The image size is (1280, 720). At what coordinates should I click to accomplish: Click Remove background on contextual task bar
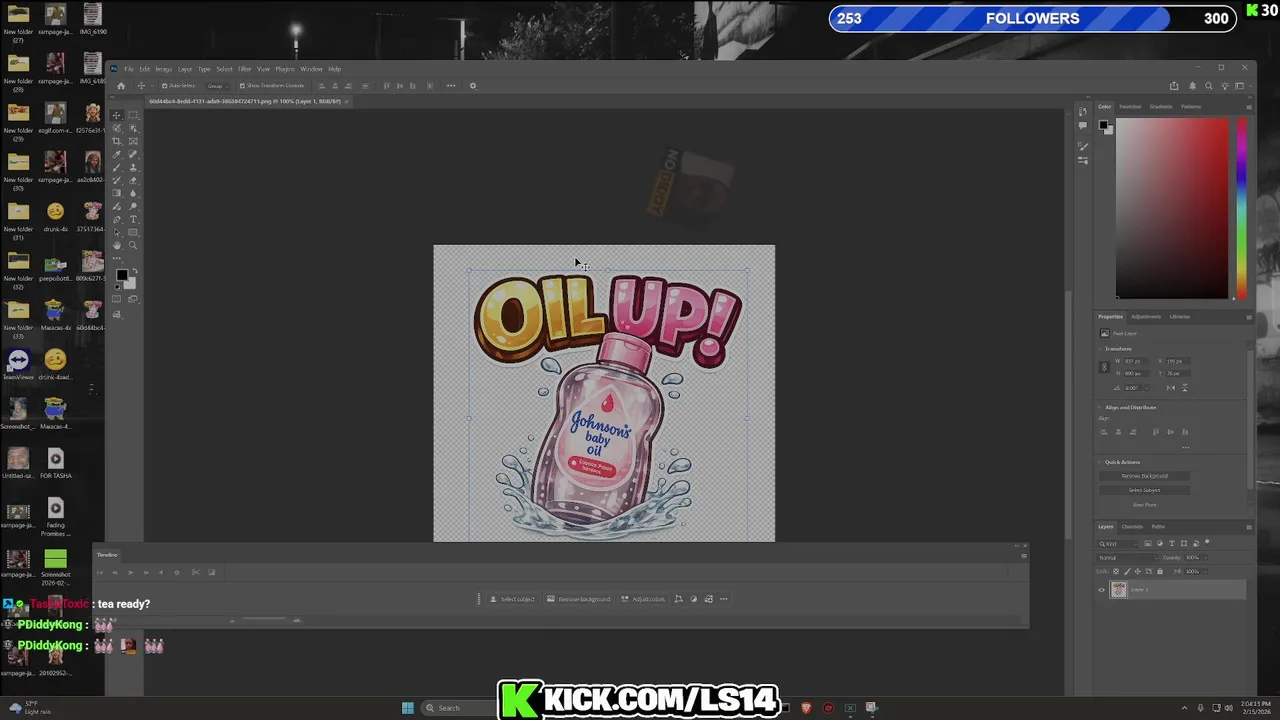pyautogui.click(x=579, y=599)
